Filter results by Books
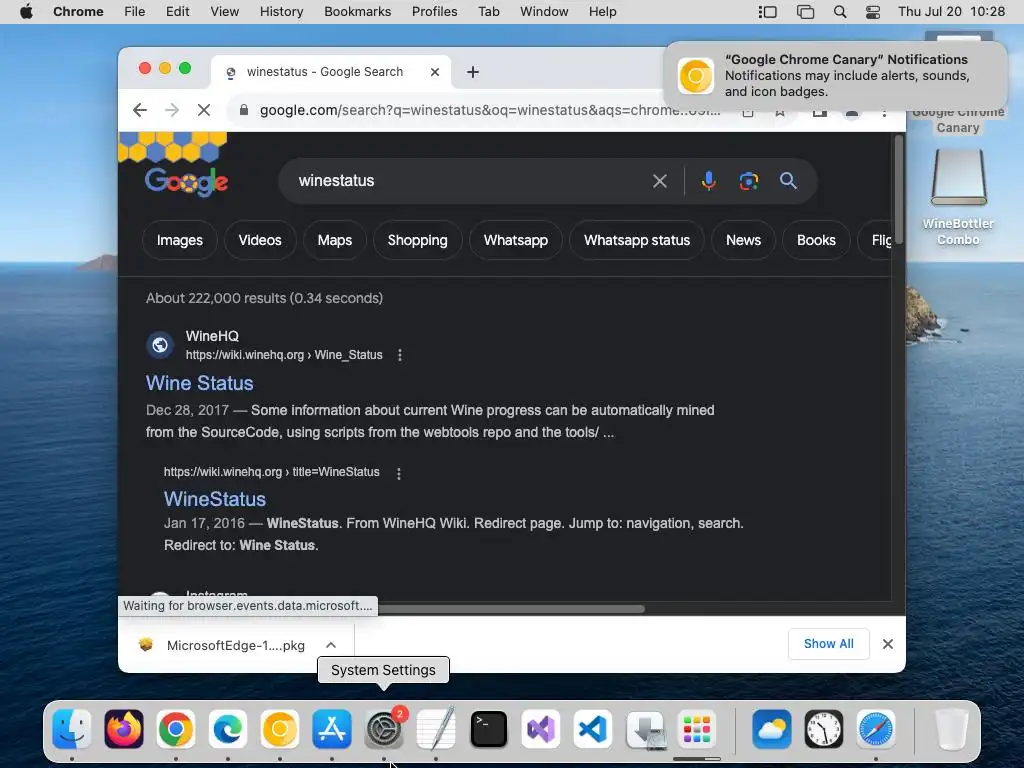 coord(816,240)
